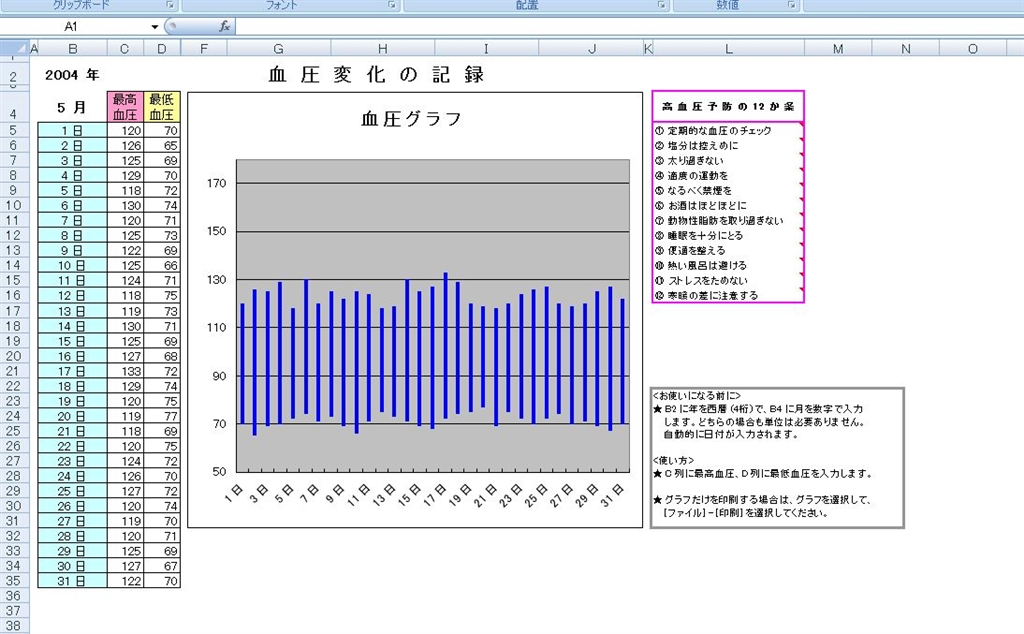Click the yellow 最低血圧 header cell

(161, 107)
